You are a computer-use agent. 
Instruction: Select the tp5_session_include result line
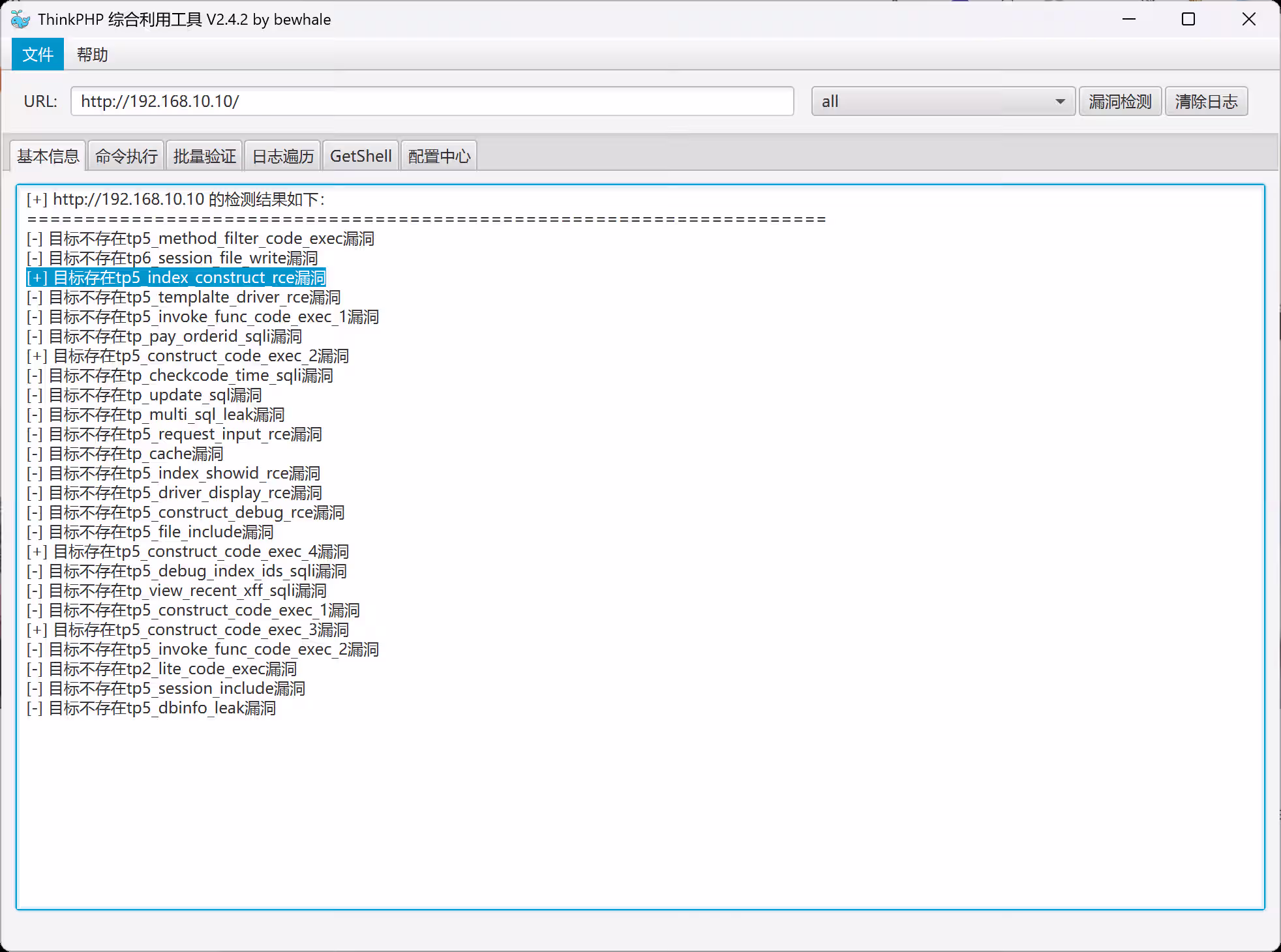[166, 688]
